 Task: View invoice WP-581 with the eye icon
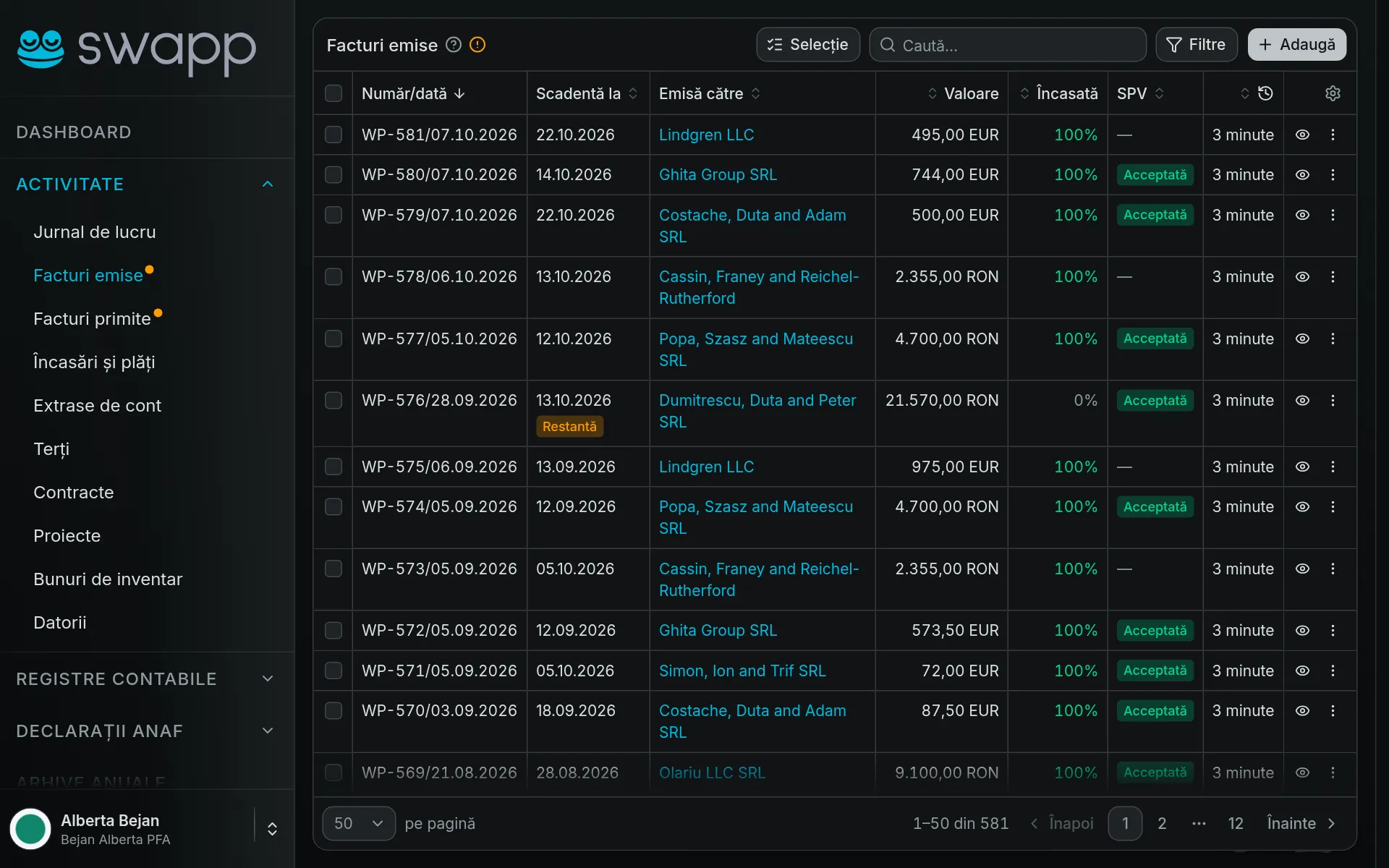pyautogui.click(x=1302, y=135)
